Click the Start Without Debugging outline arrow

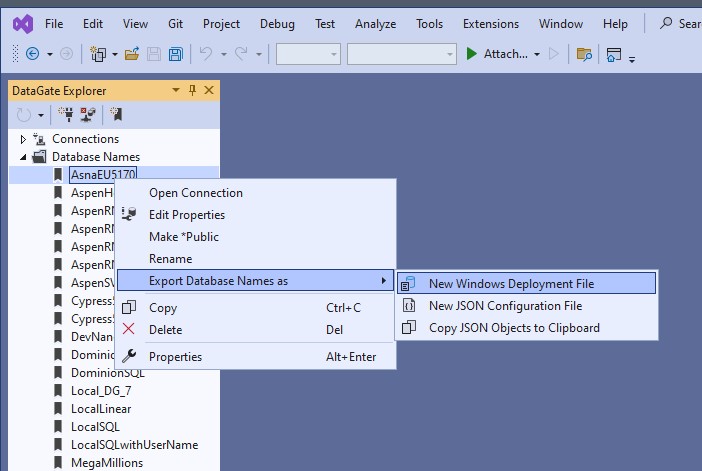tap(554, 54)
